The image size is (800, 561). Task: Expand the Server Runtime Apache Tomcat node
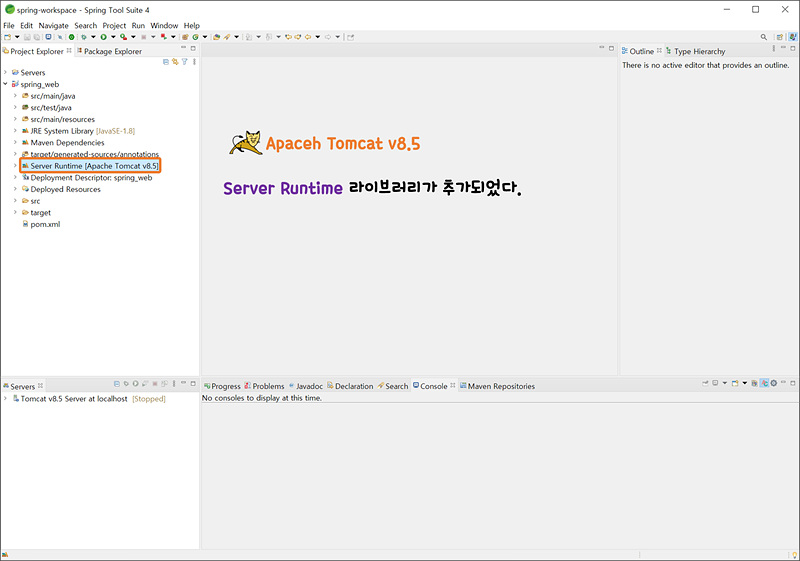(15, 166)
